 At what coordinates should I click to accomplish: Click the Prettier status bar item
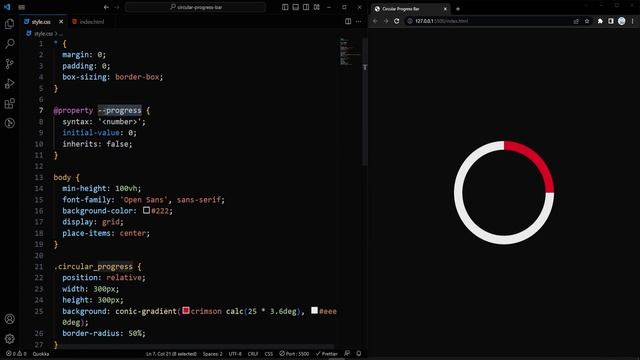327,354
